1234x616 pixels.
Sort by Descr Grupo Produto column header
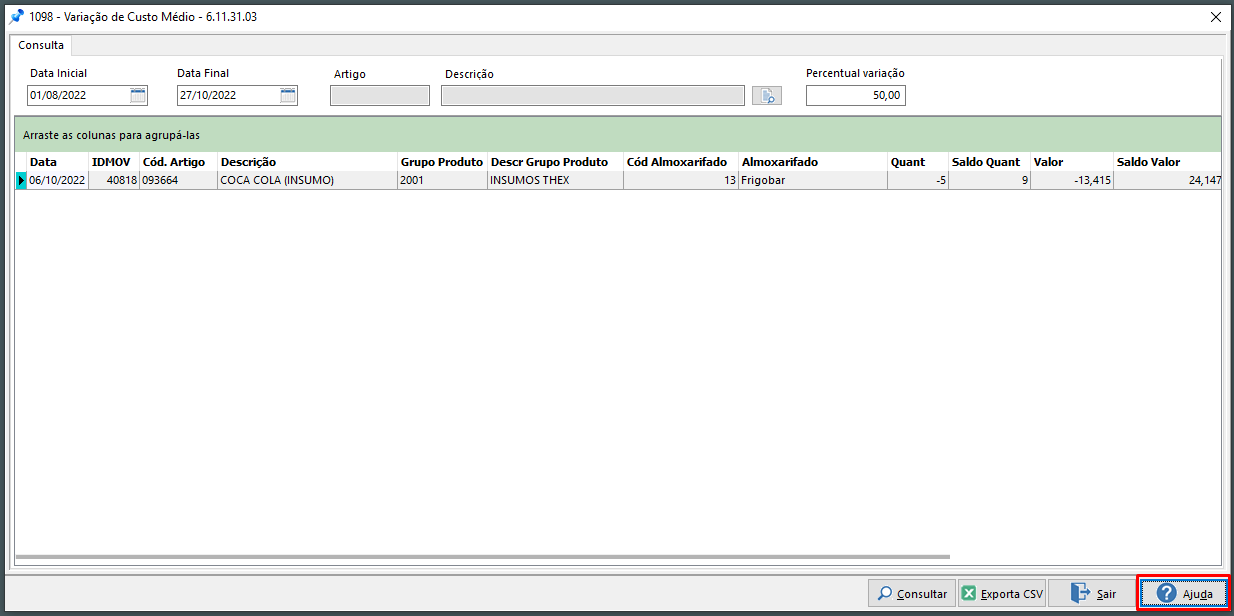coord(555,162)
